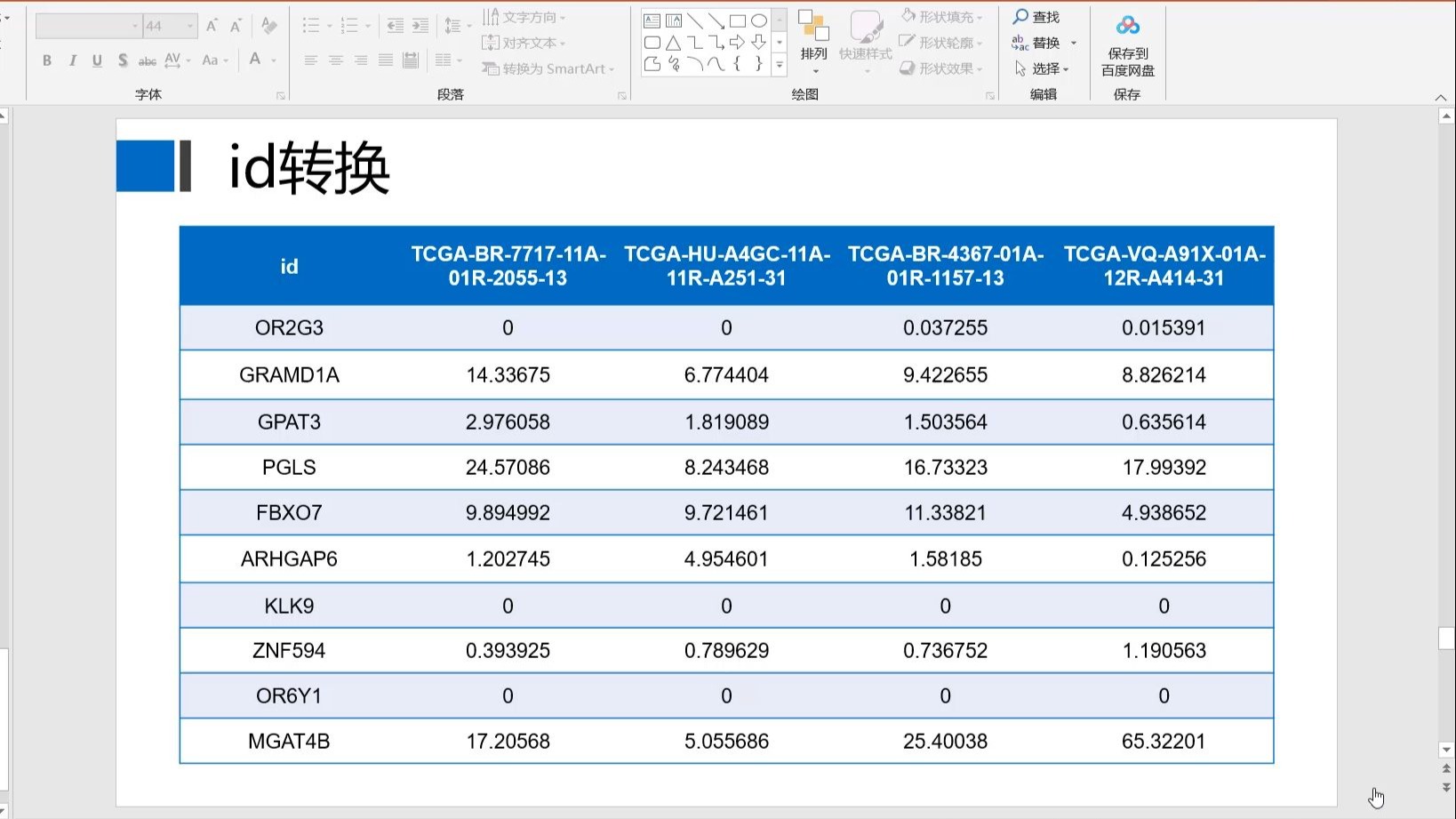
Task: Select oval shape
Action: (x=758, y=20)
